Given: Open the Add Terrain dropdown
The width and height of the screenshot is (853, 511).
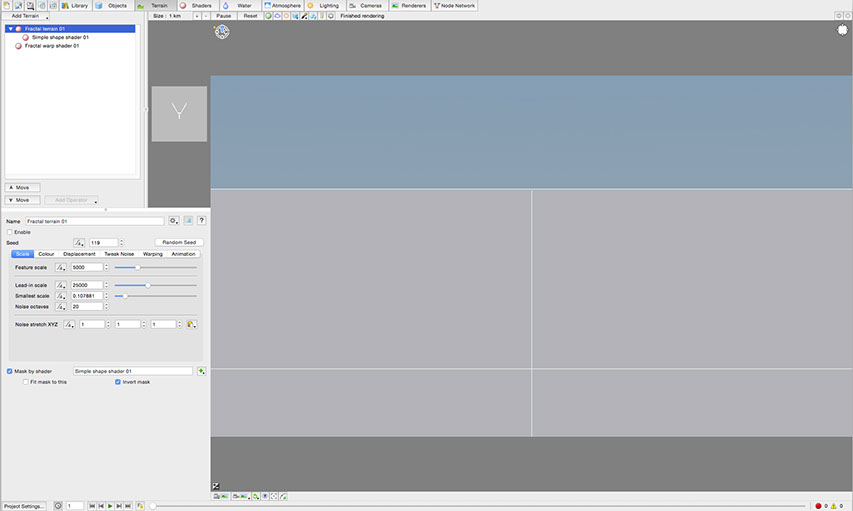Looking at the screenshot, I should [x=27, y=16].
